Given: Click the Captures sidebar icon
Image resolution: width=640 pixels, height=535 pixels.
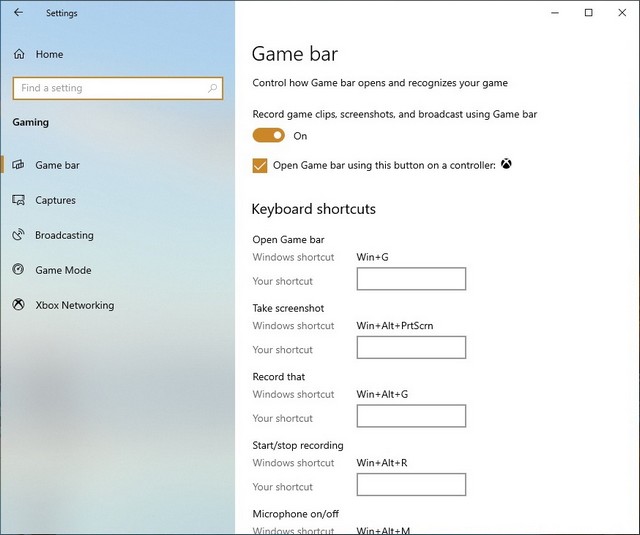Looking at the screenshot, I should [x=18, y=200].
